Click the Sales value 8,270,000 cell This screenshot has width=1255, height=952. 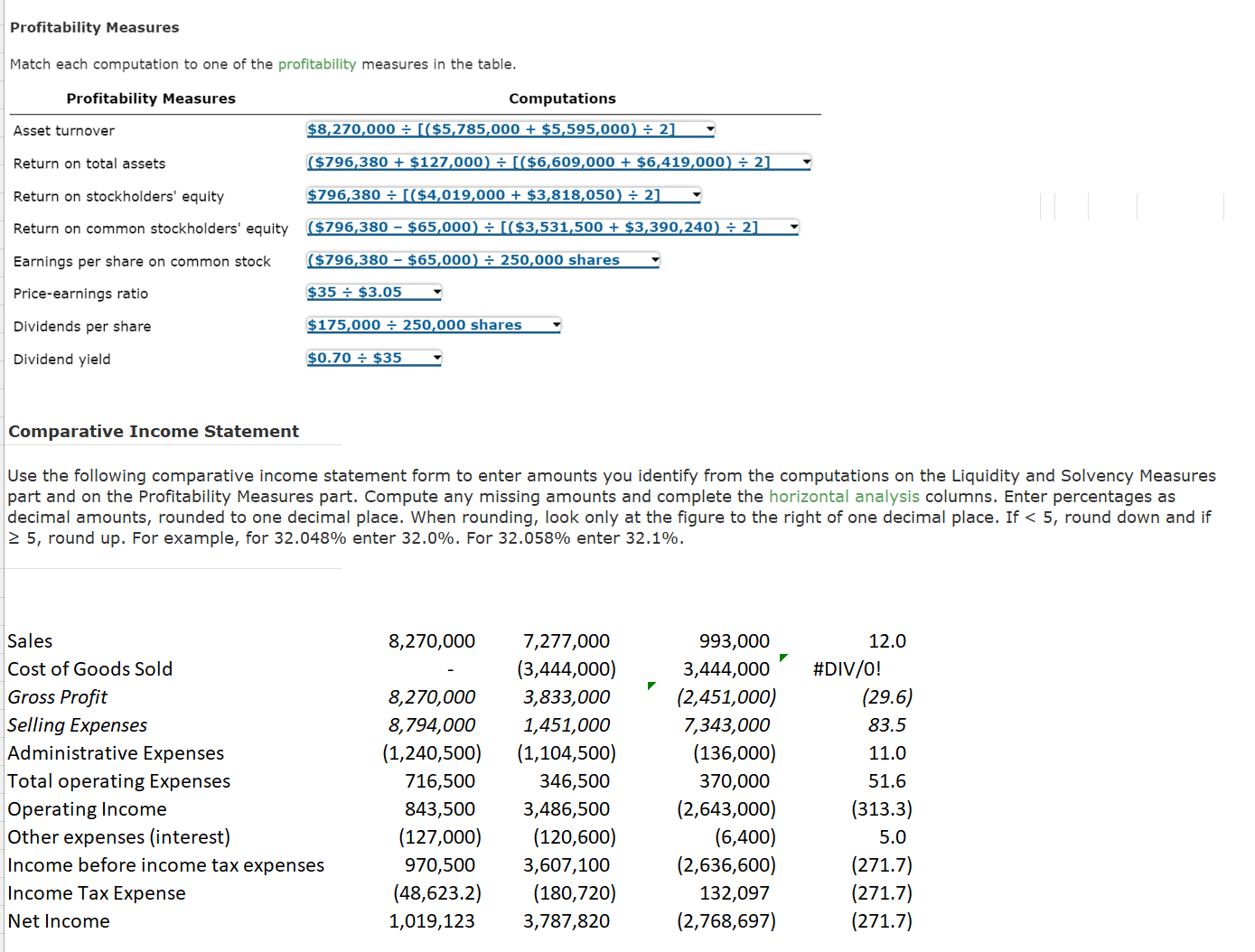click(432, 641)
